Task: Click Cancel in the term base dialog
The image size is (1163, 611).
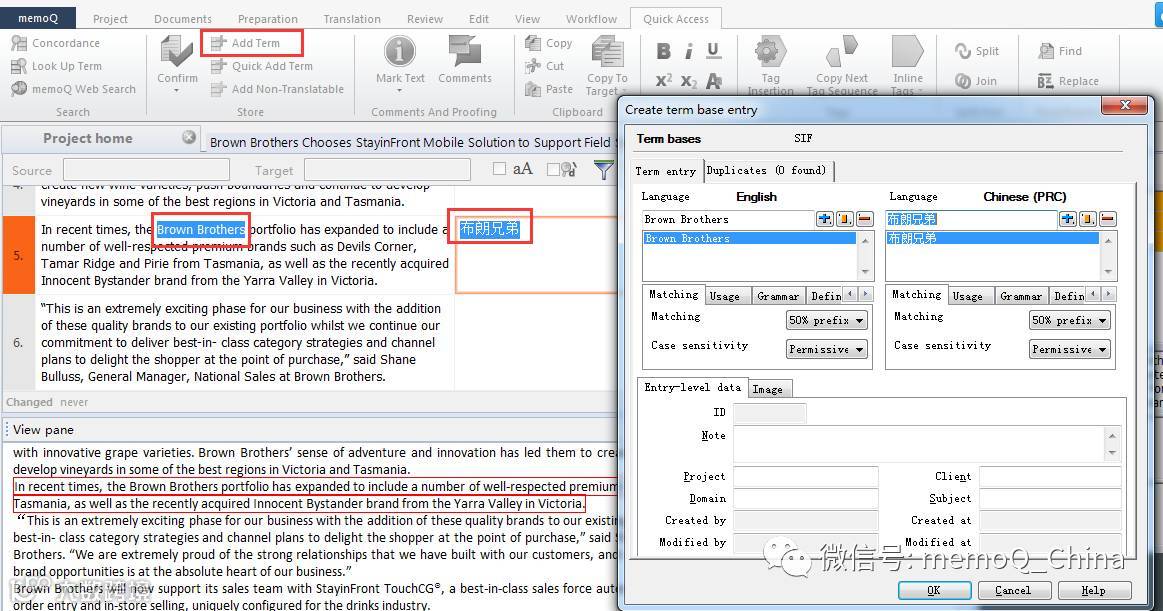Action: click(x=1013, y=590)
